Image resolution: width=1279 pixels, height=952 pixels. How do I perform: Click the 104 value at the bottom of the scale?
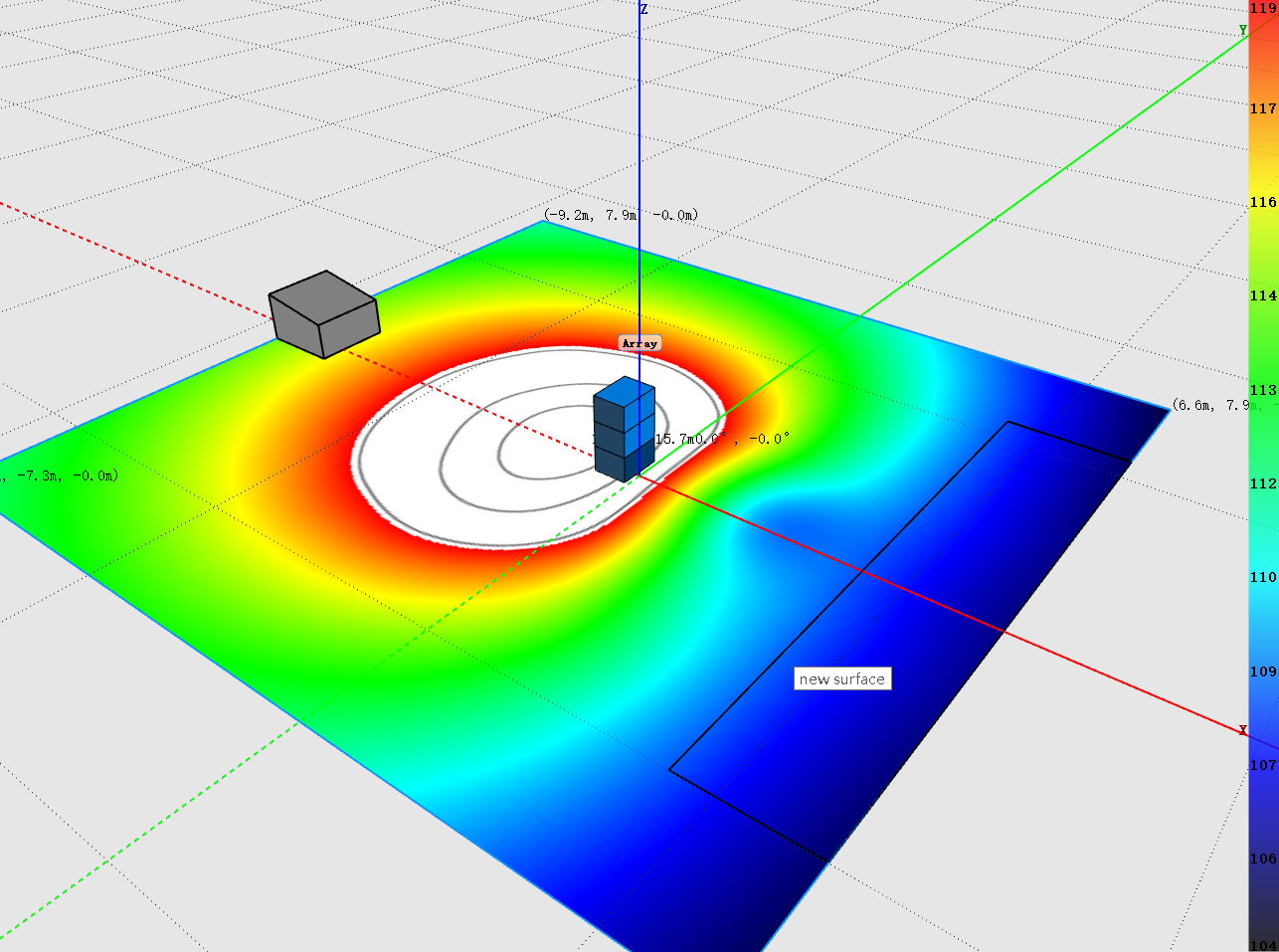(x=1263, y=945)
